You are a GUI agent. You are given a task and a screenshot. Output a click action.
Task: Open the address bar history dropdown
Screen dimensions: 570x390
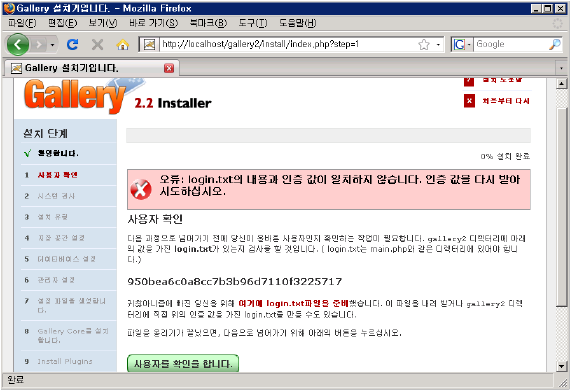coord(438,45)
